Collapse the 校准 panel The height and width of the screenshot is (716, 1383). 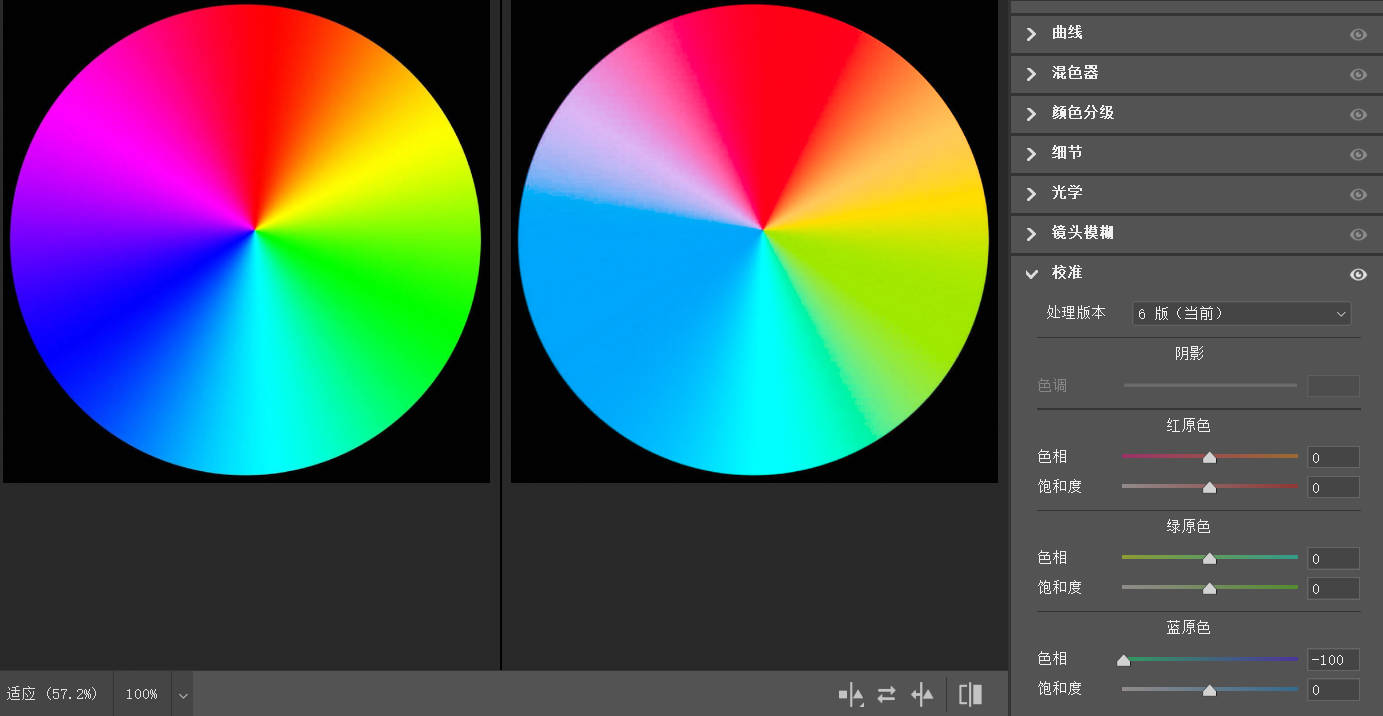[x=1032, y=274]
